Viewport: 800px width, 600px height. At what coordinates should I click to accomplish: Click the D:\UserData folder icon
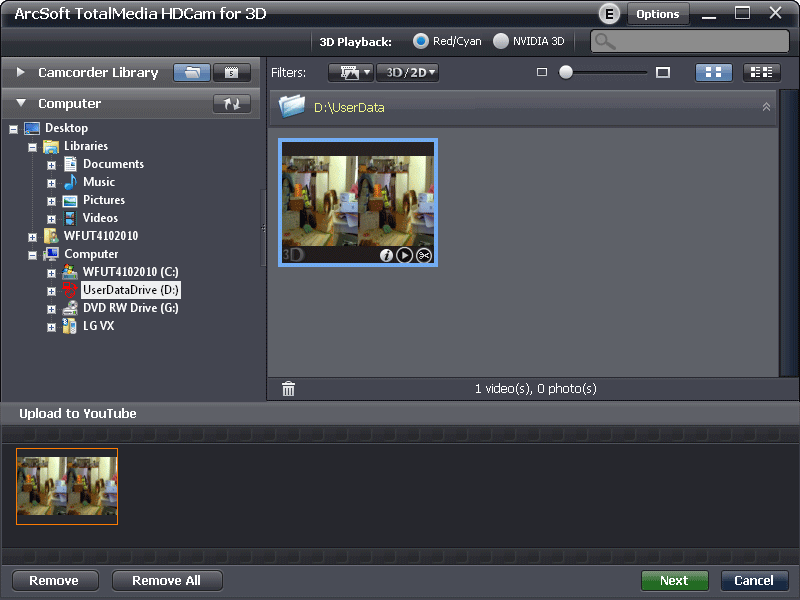click(292, 106)
